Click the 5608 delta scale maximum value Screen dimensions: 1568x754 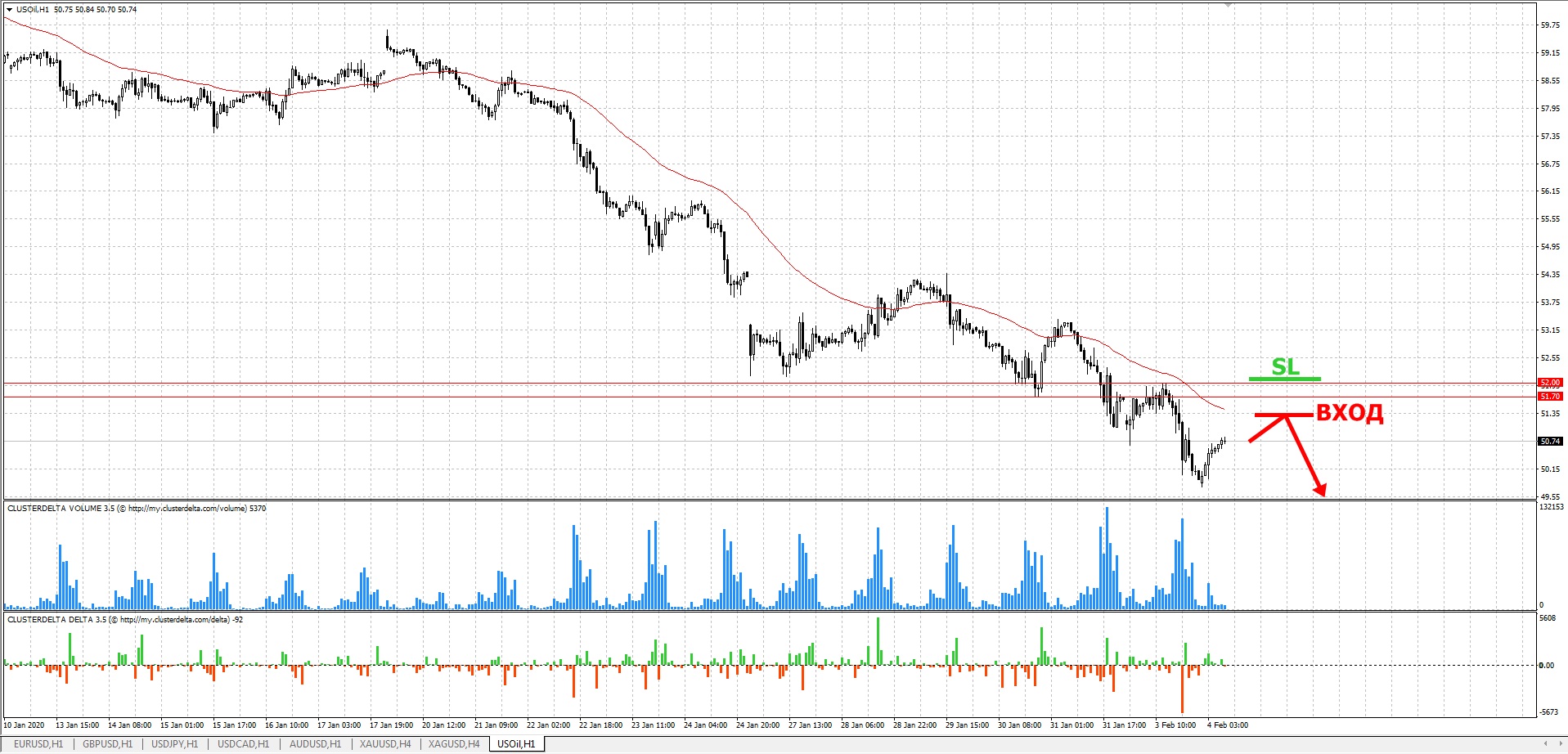[1548, 619]
